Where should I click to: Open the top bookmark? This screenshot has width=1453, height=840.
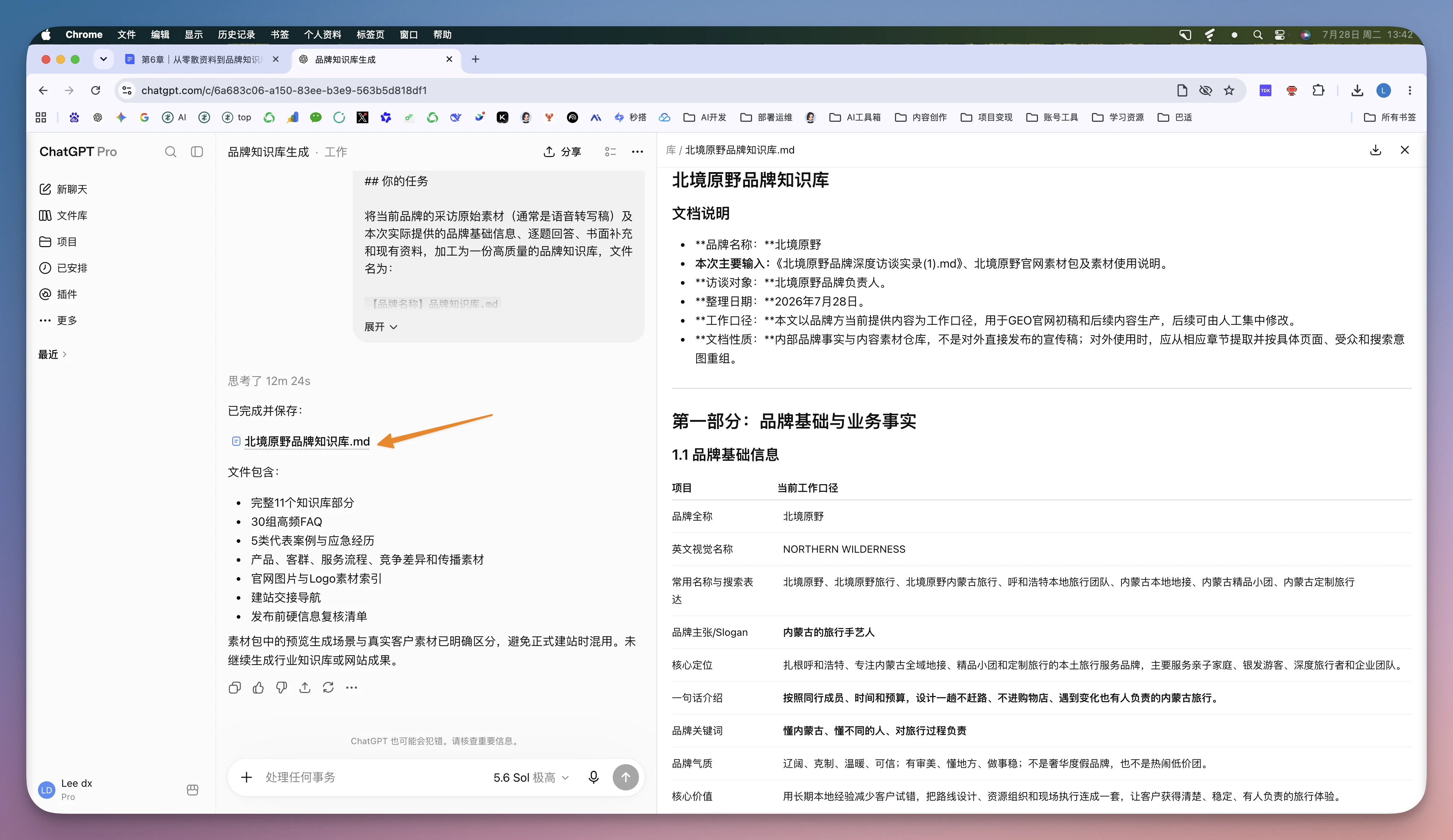click(236, 117)
